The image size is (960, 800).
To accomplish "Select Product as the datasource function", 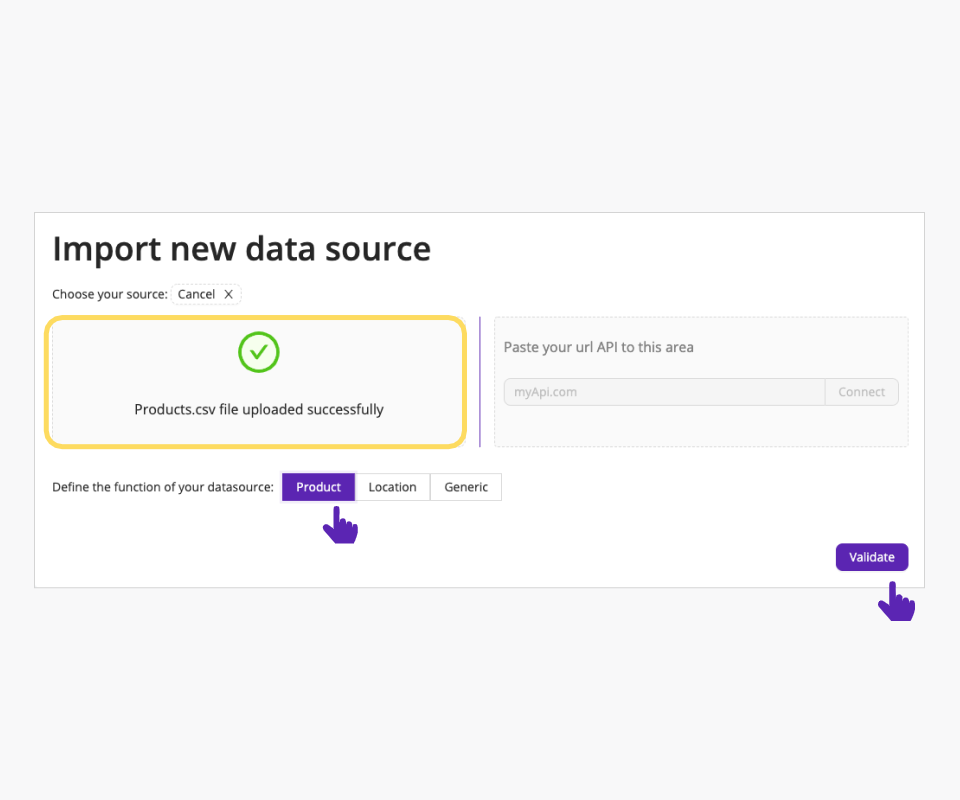I will pos(318,487).
